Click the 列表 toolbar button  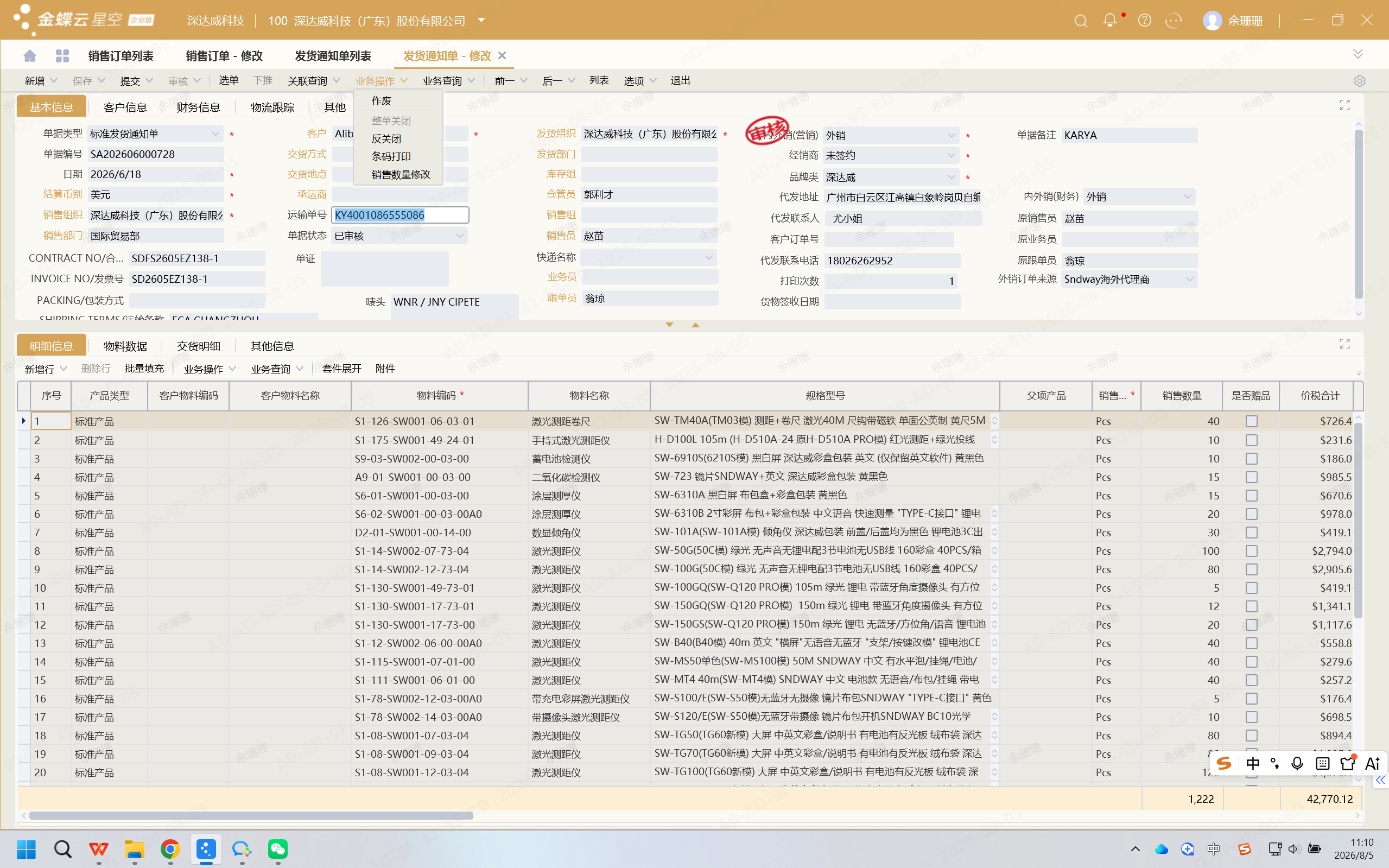(x=599, y=80)
